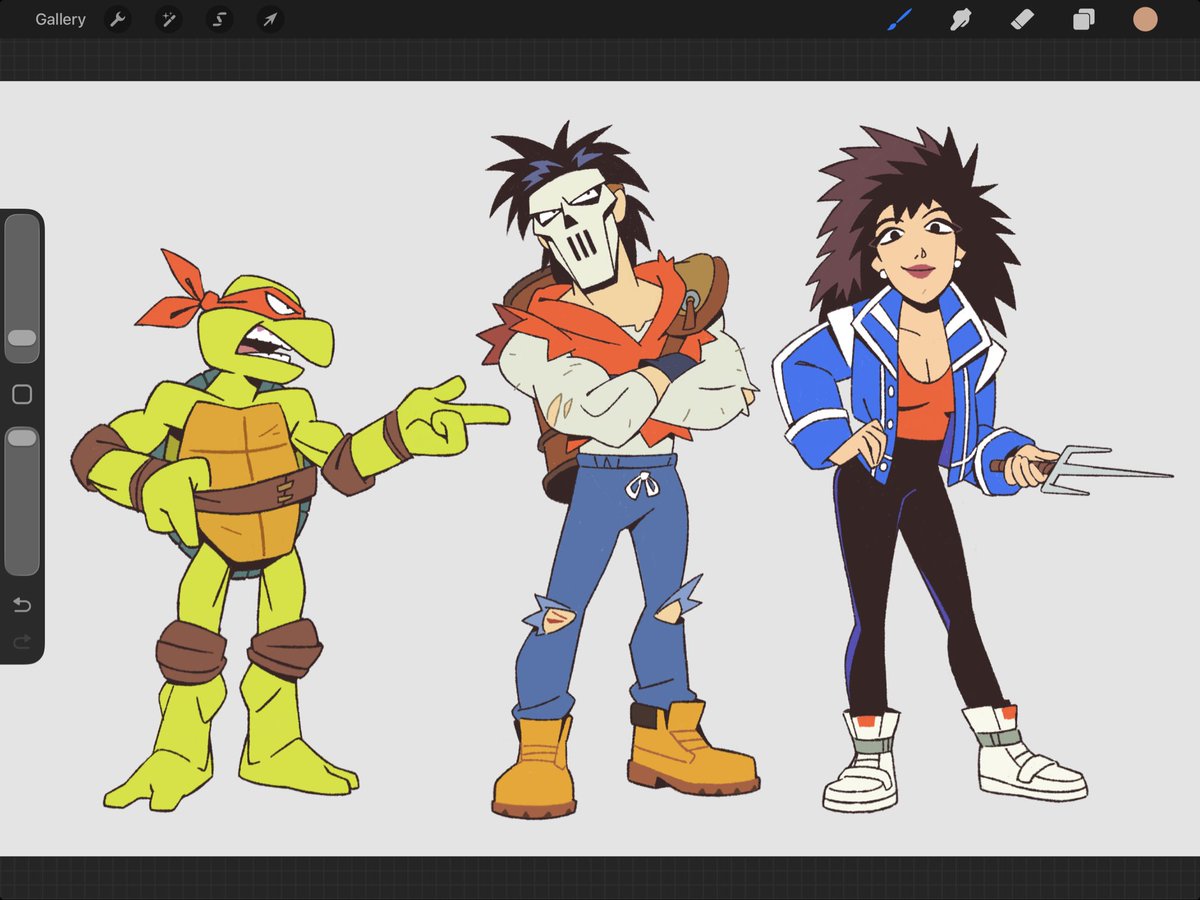Viewport: 1200px width, 900px height.
Task: Select the Brush paint tool
Action: (899, 19)
